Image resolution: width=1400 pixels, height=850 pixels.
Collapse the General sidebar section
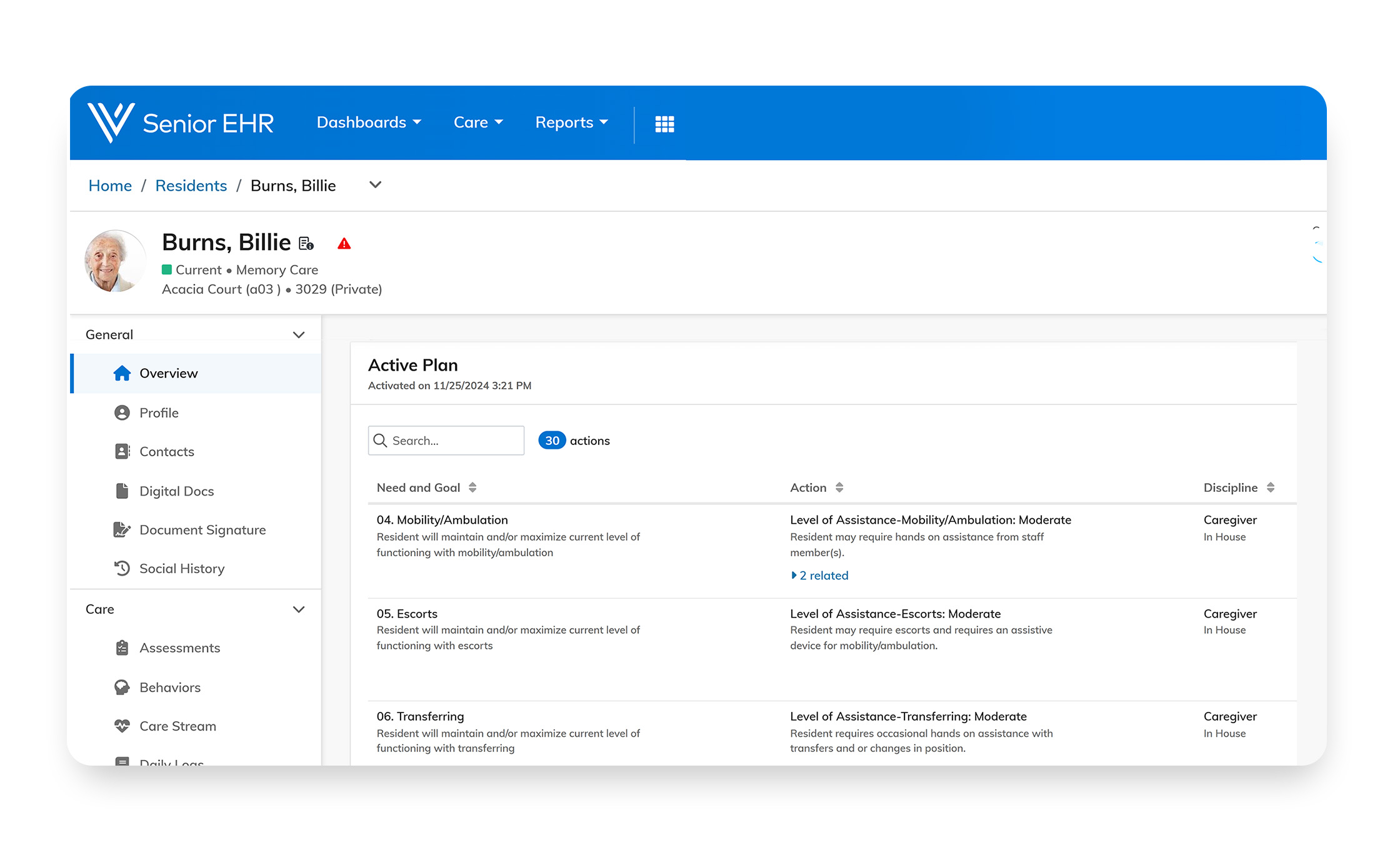(x=299, y=335)
